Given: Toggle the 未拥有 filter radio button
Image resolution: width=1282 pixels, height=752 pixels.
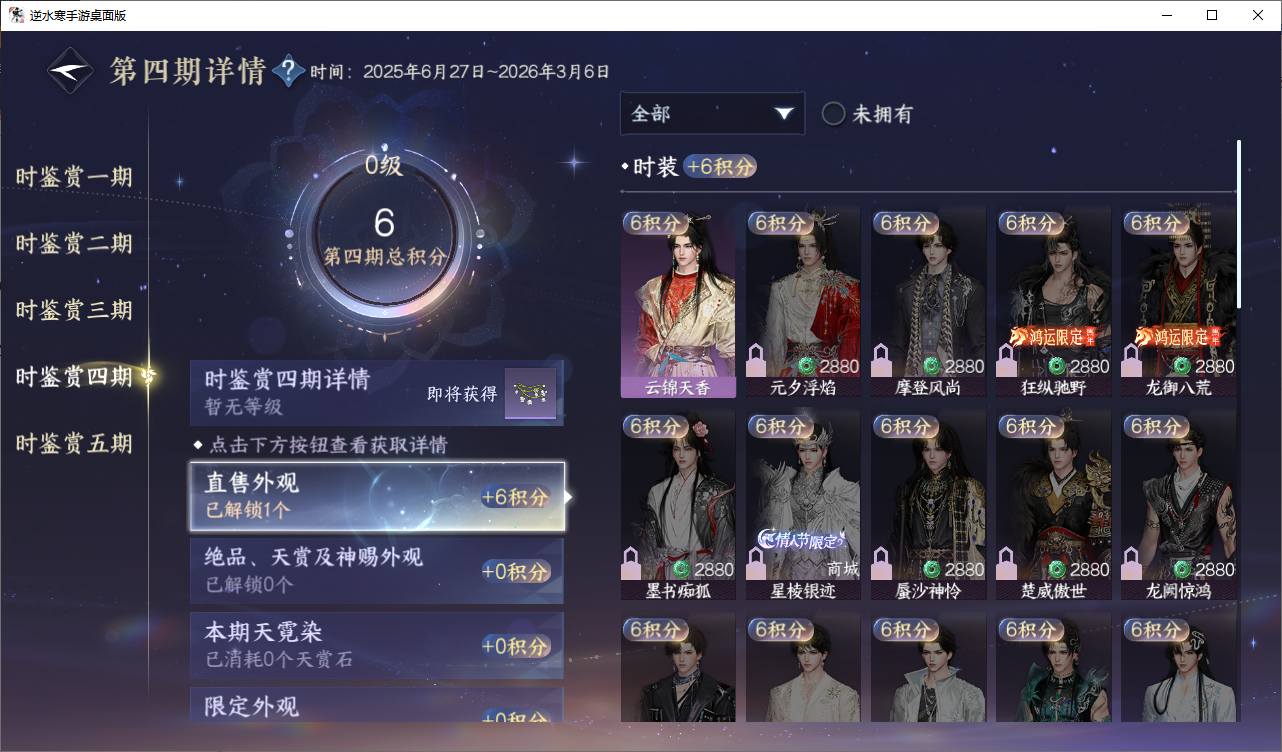Looking at the screenshot, I should (833, 114).
